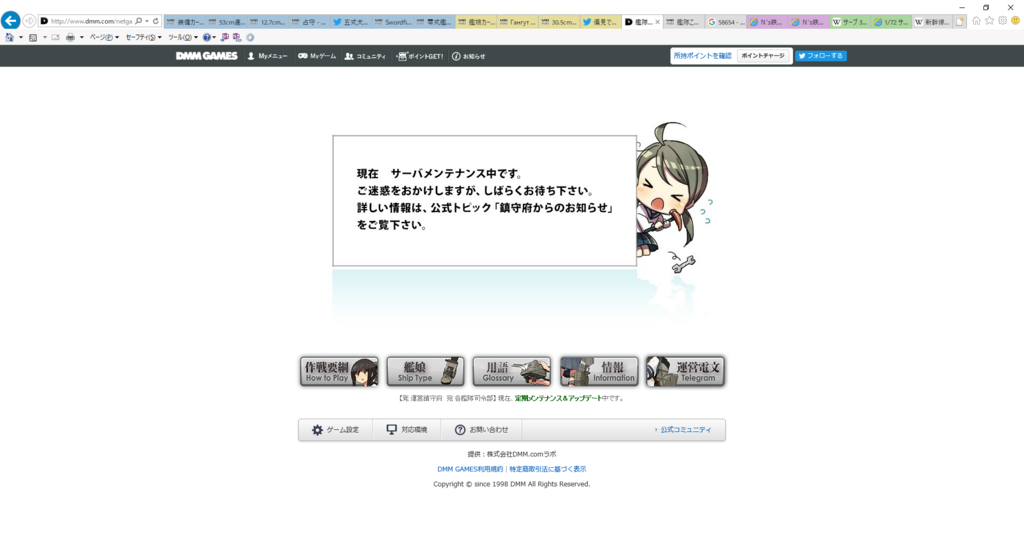Click the browser forward arrow button

click(29, 21)
